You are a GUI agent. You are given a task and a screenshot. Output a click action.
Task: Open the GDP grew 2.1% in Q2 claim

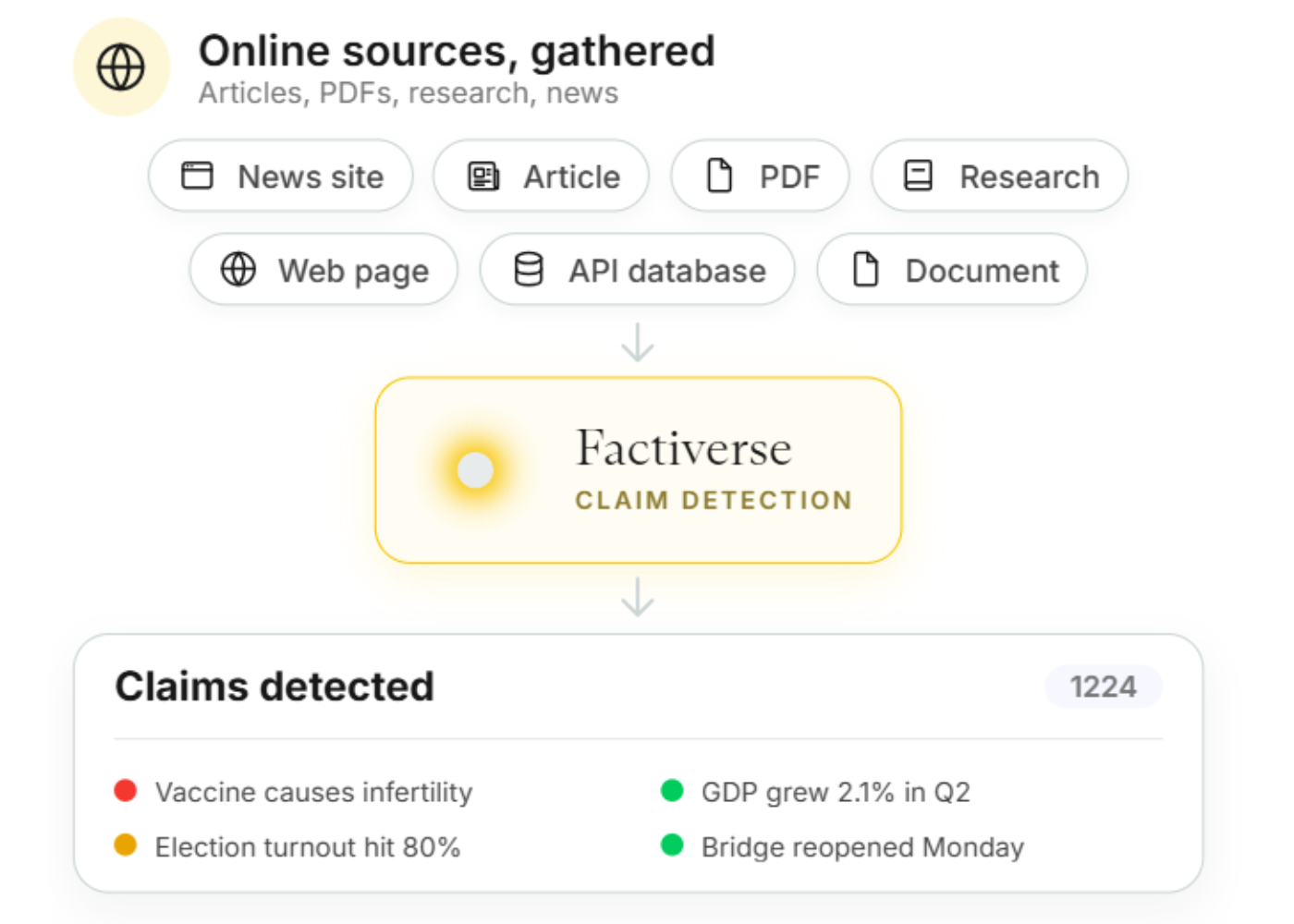click(x=836, y=792)
